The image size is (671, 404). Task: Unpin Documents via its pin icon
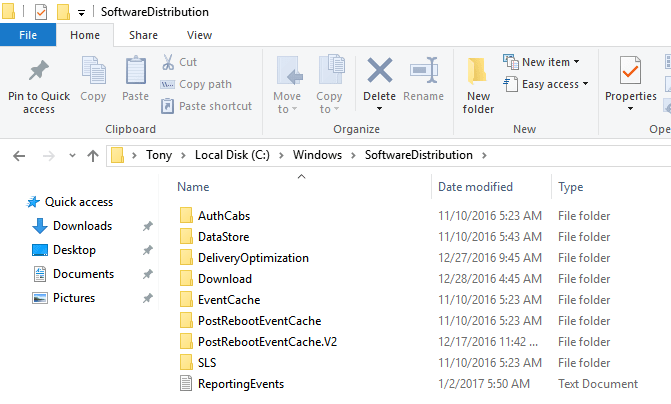pos(148,274)
